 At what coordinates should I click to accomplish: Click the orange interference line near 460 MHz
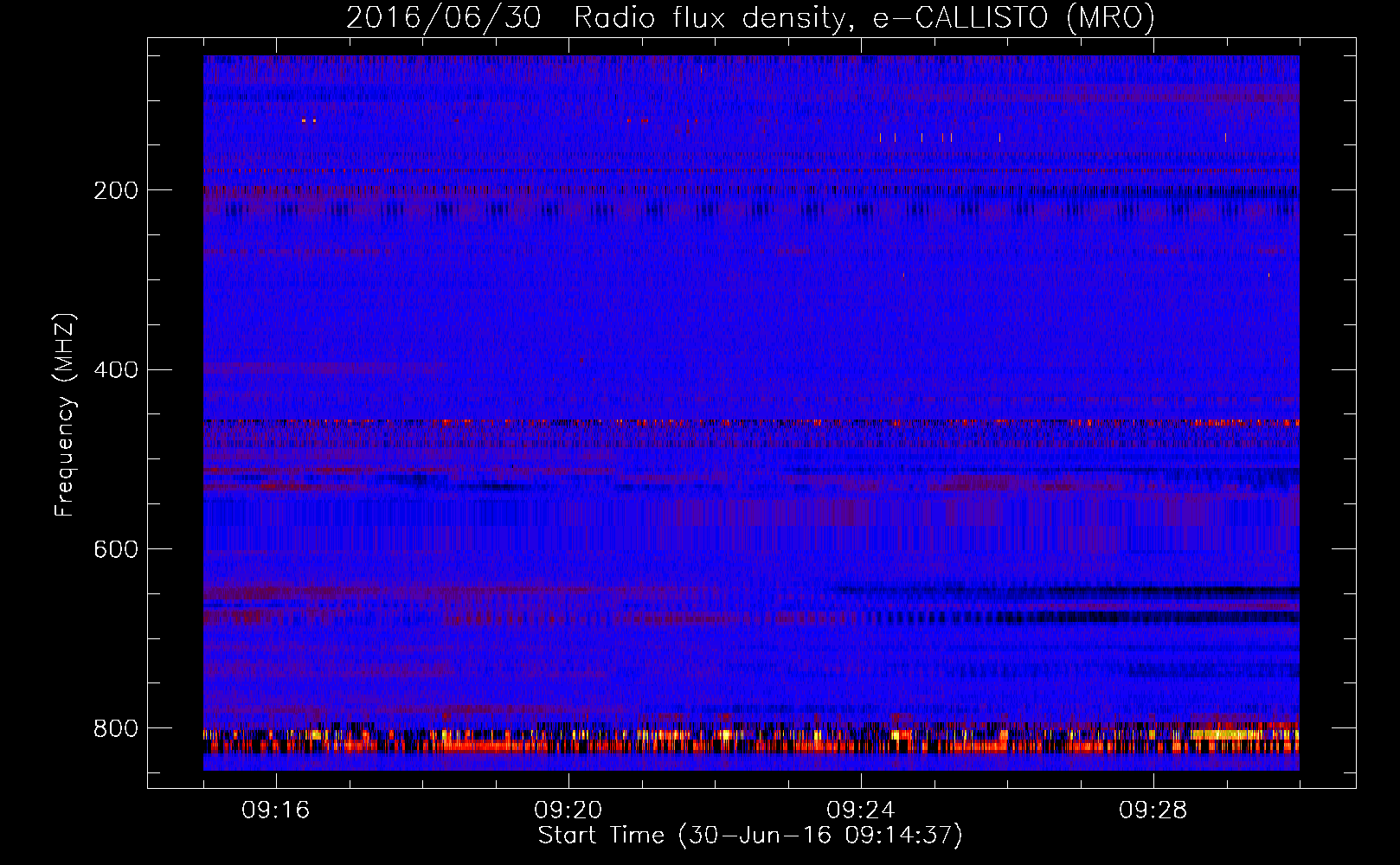pos(751,423)
